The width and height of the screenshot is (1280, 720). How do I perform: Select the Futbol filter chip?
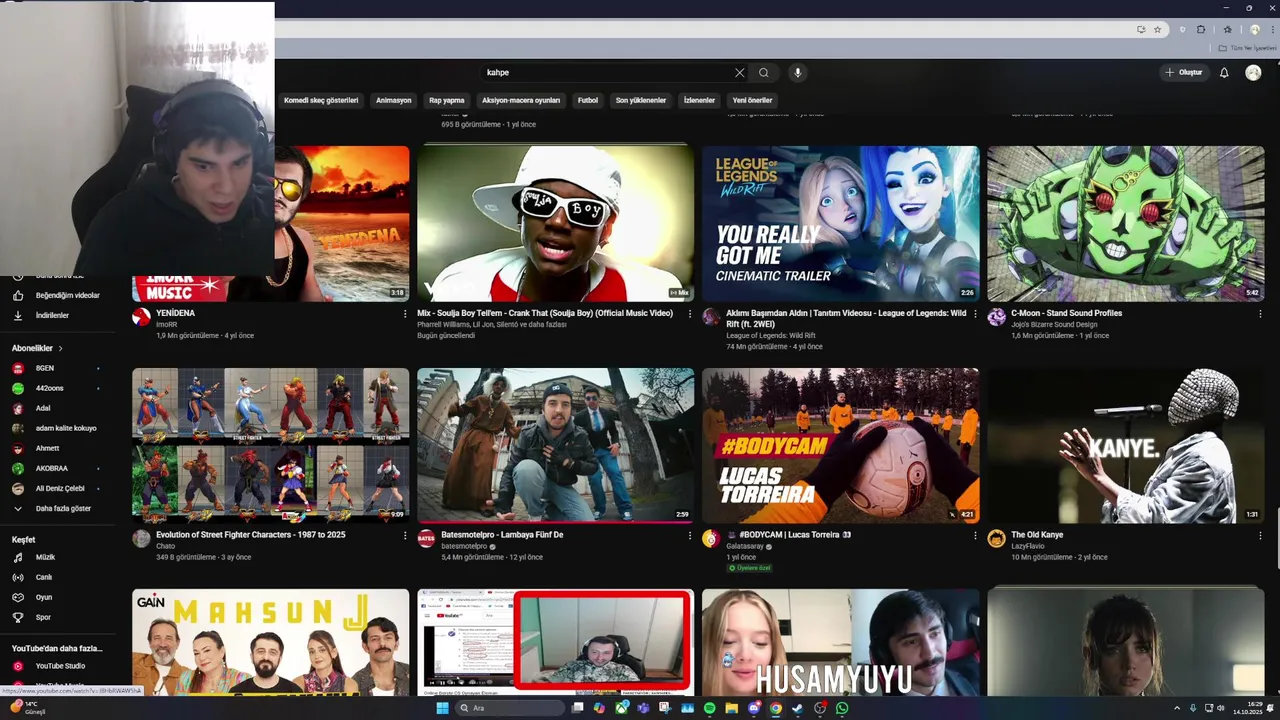588,100
